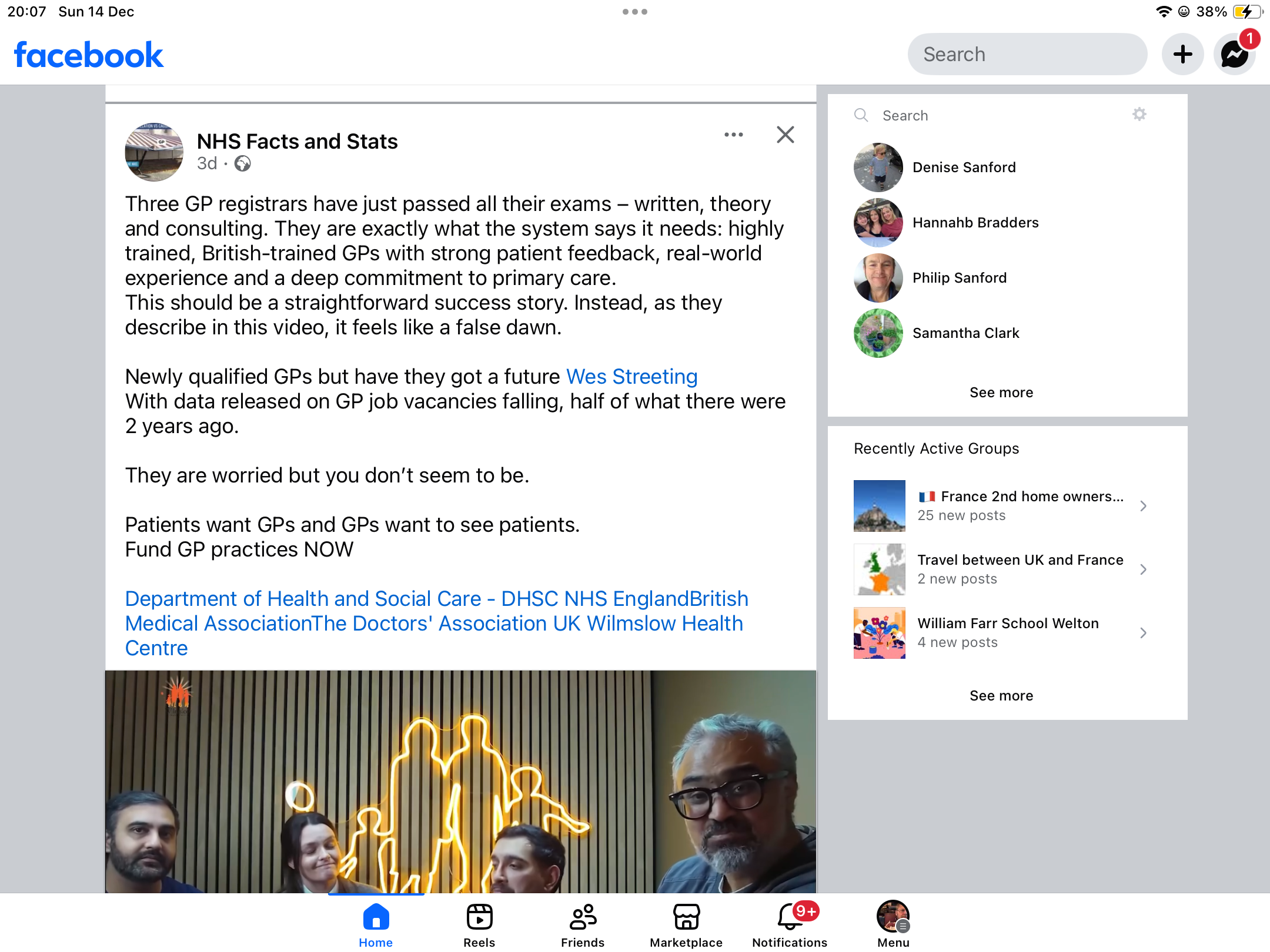The height and width of the screenshot is (952, 1270).
Task: Expand William Farr School Welton chevron
Action: (1143, 633)
